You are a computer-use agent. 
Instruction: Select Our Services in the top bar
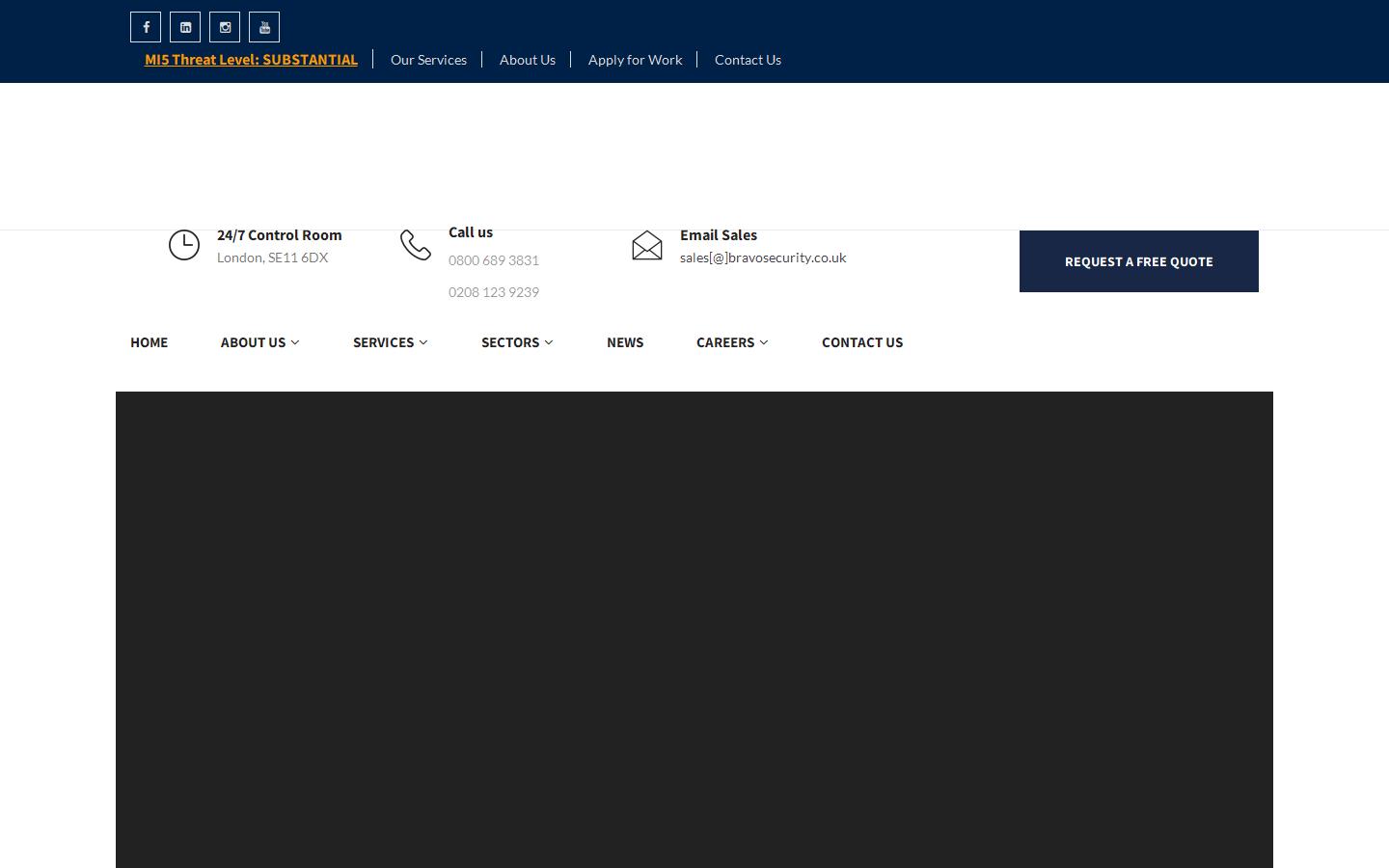[x=428, y=59]
